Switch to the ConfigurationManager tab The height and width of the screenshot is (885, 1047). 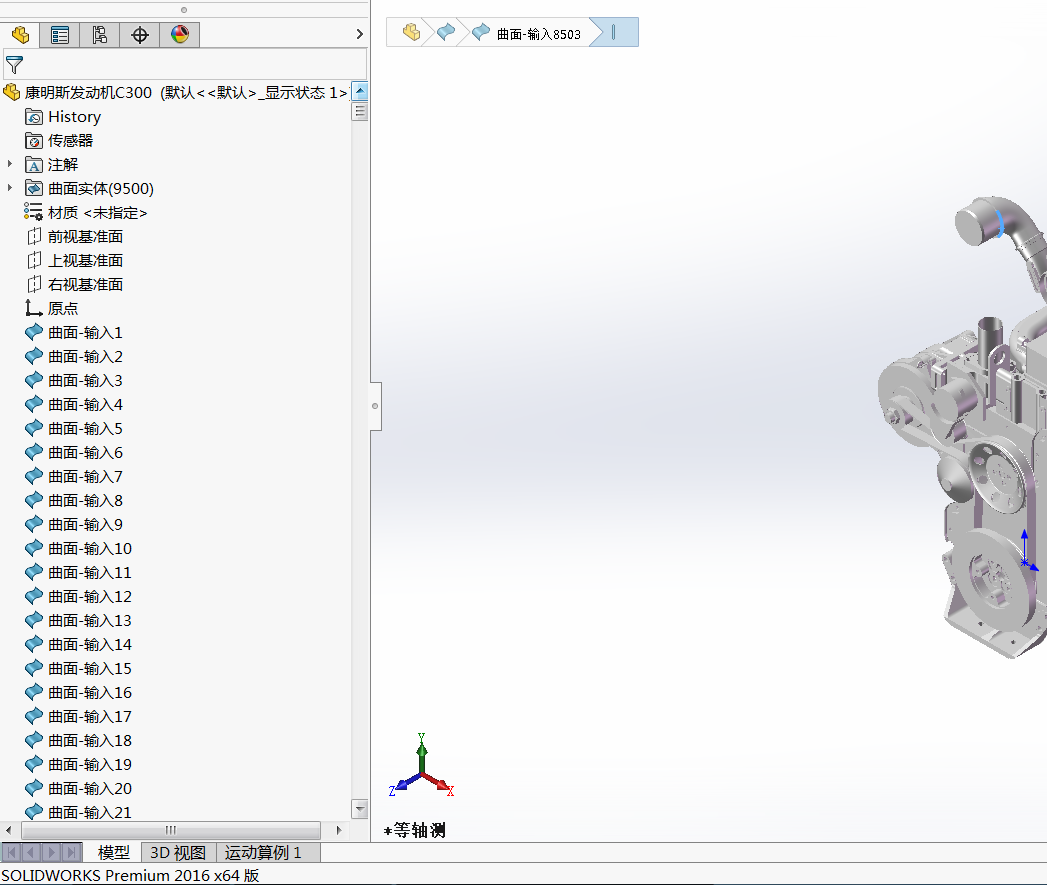pos(99,35)
